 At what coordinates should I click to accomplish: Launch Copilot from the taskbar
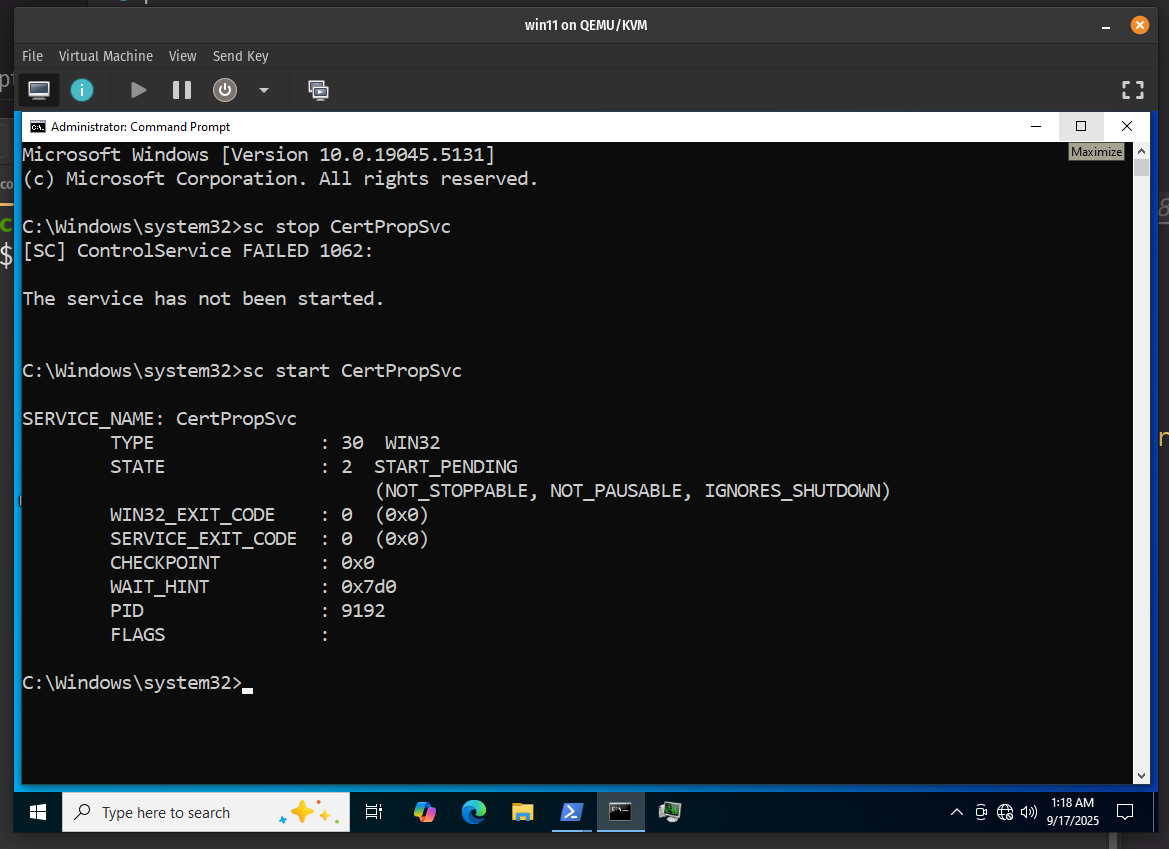tap(425, 812)
